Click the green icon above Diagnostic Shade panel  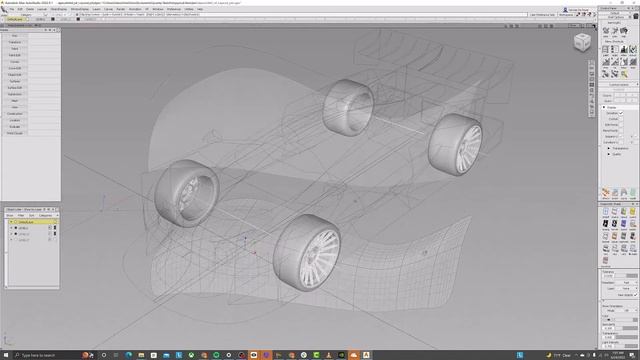[633, 193]
